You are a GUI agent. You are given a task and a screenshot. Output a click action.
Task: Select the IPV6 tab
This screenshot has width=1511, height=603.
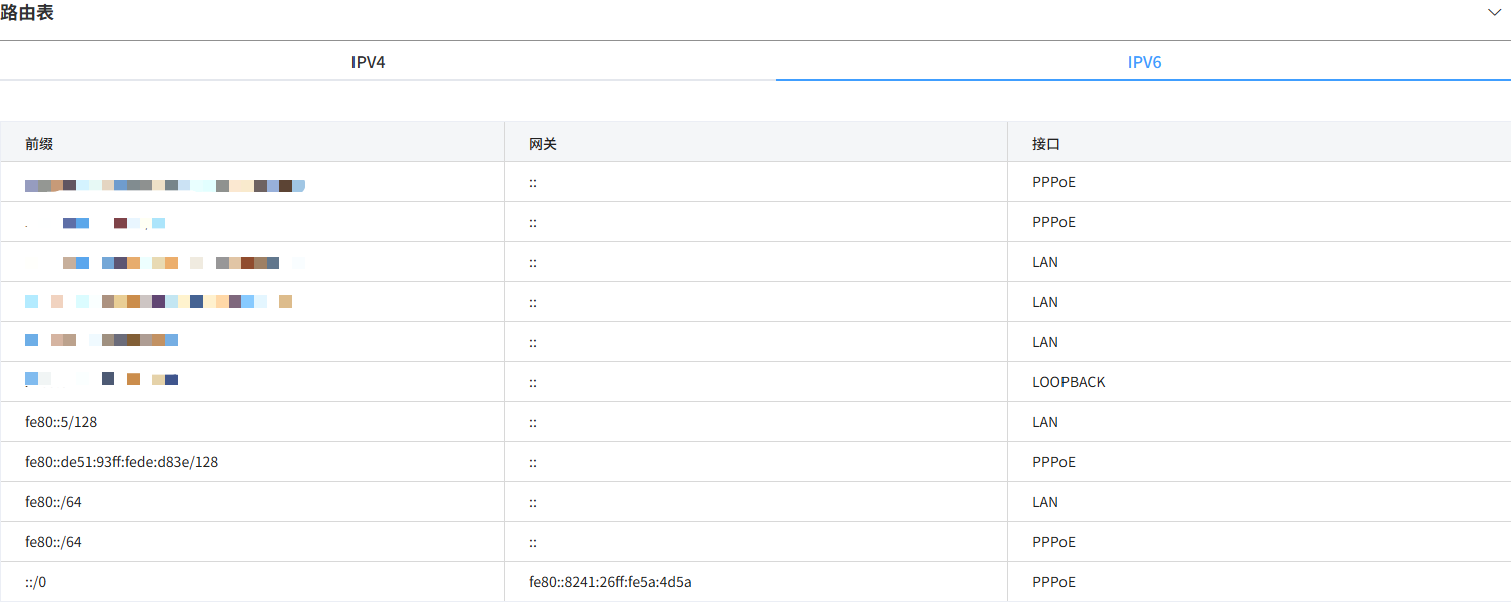click(x=1143, y=61)
